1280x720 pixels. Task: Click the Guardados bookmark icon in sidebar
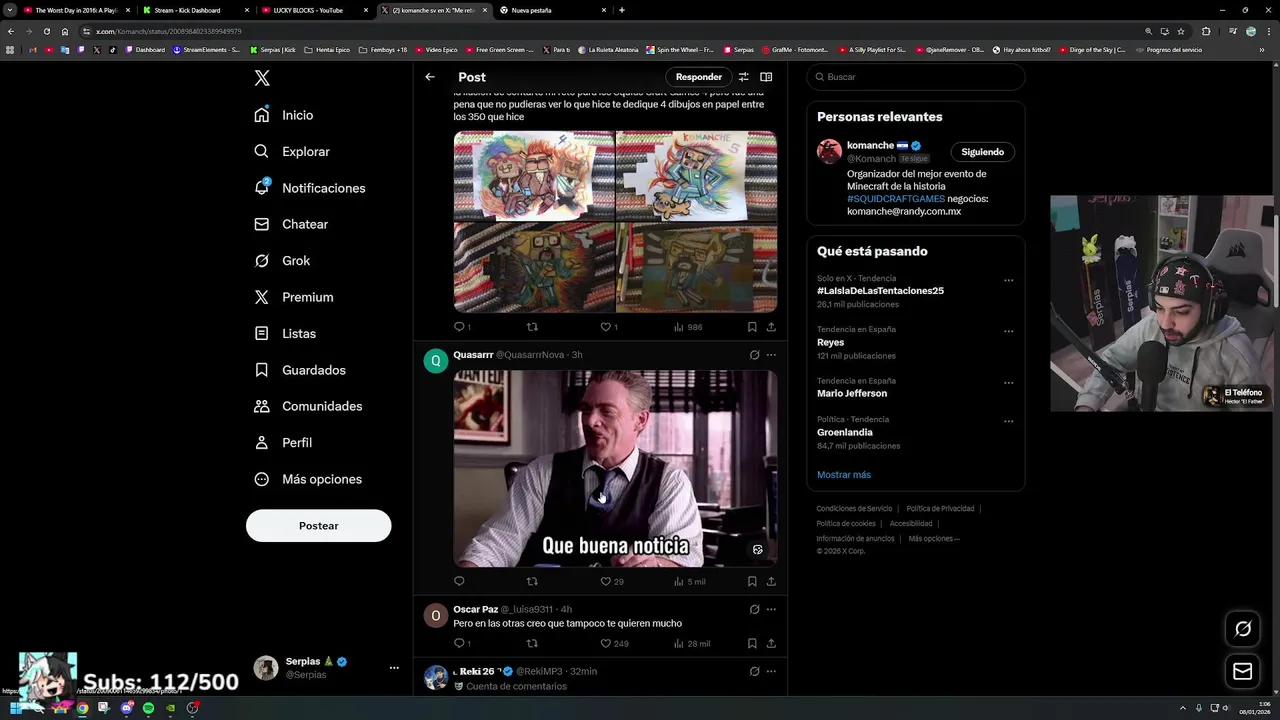tap(262, 370)
